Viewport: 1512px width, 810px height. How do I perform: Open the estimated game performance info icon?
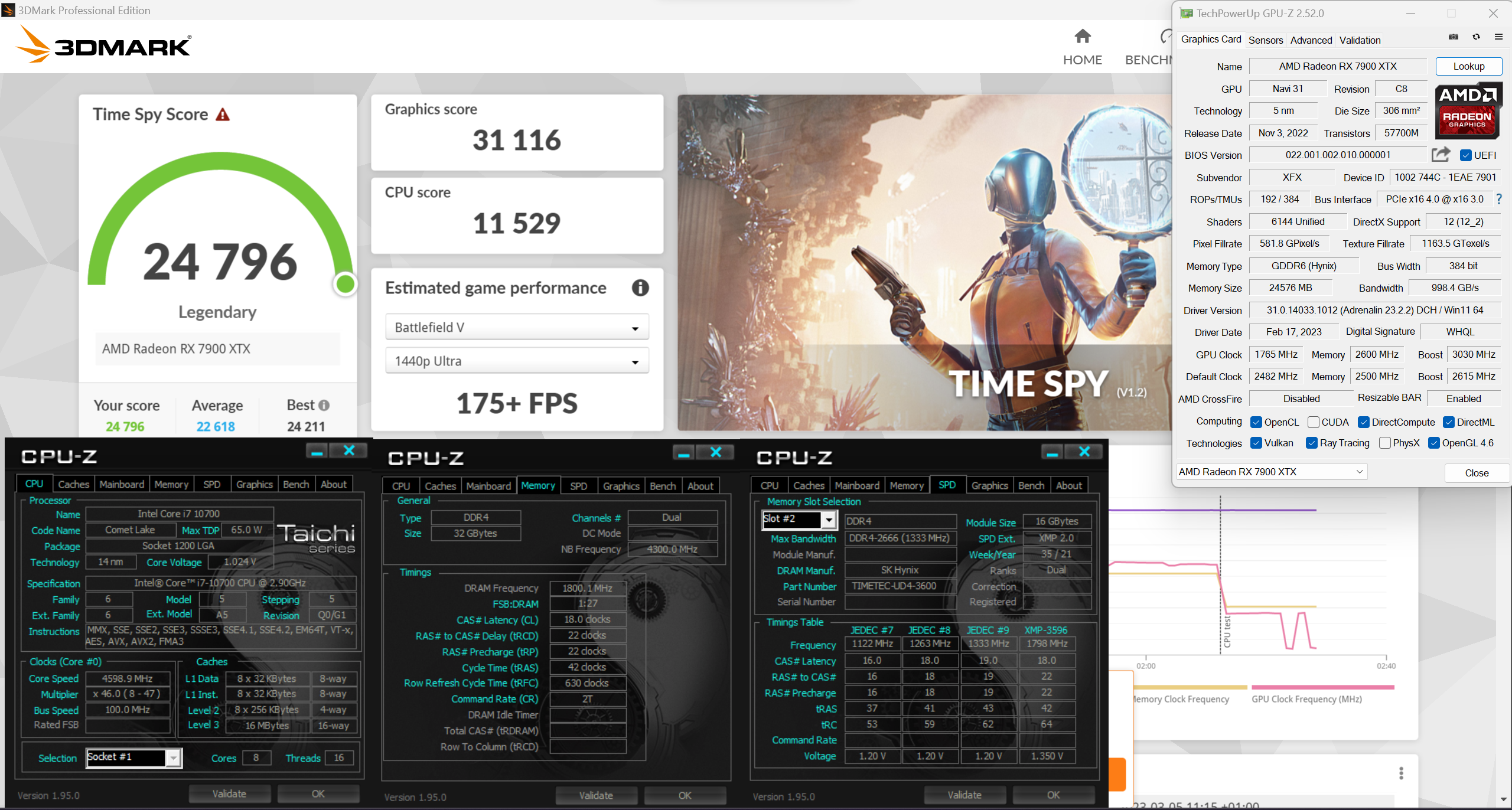pyautogui.click(x=640, y=288)
